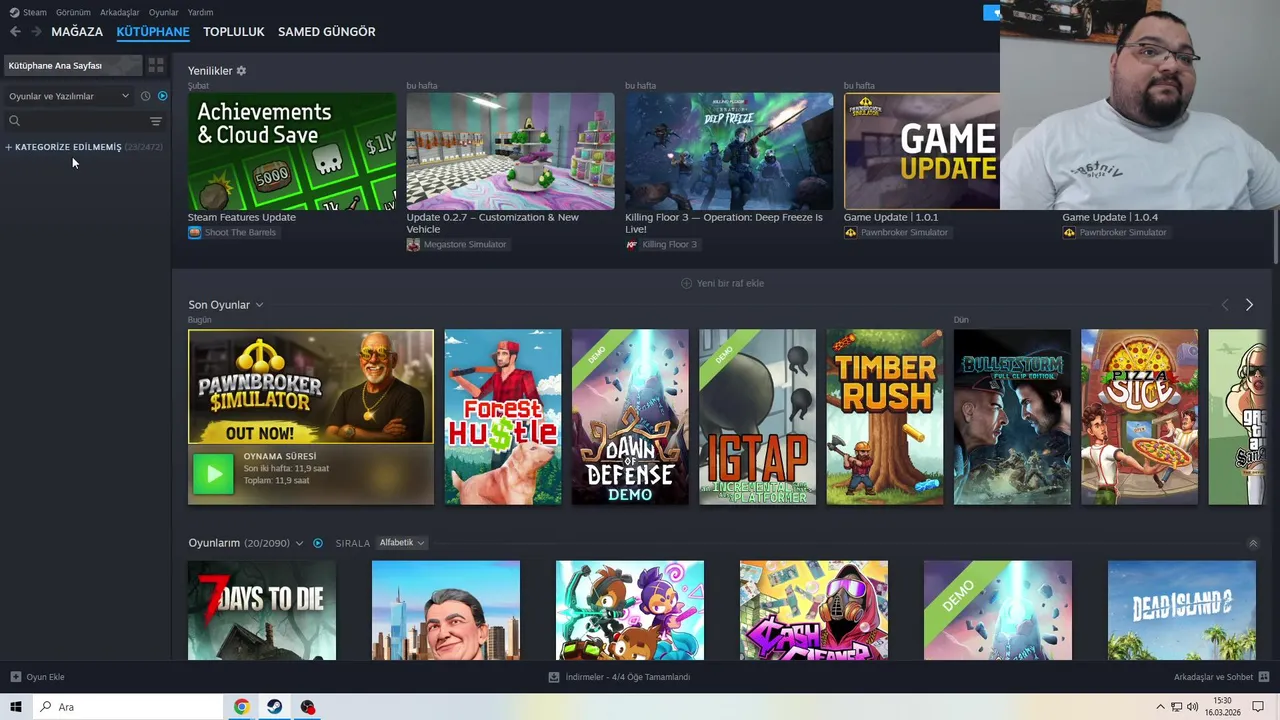1280x720 pixels.
Task: Open Killing Floor 3 Deep Freeze thumbnail
Action: pyautogui.click(x=729, y=151)
